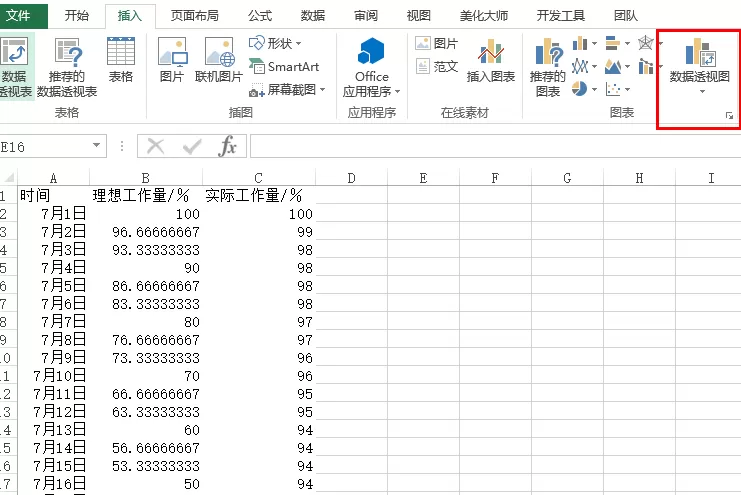Choose the radar chart icon

click(646, 43)
